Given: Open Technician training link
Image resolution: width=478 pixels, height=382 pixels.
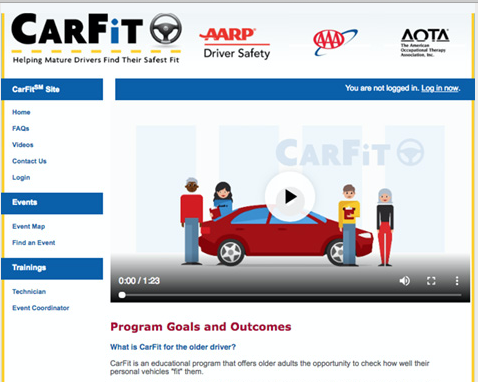Looking at the screenshot, I should click(x=29, y=292).
